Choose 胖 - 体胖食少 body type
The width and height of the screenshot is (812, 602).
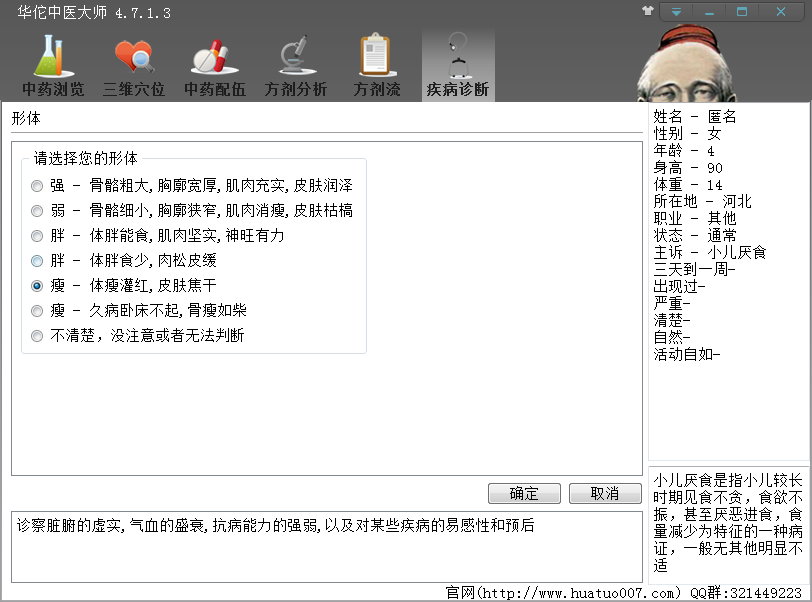pos(37,261)
